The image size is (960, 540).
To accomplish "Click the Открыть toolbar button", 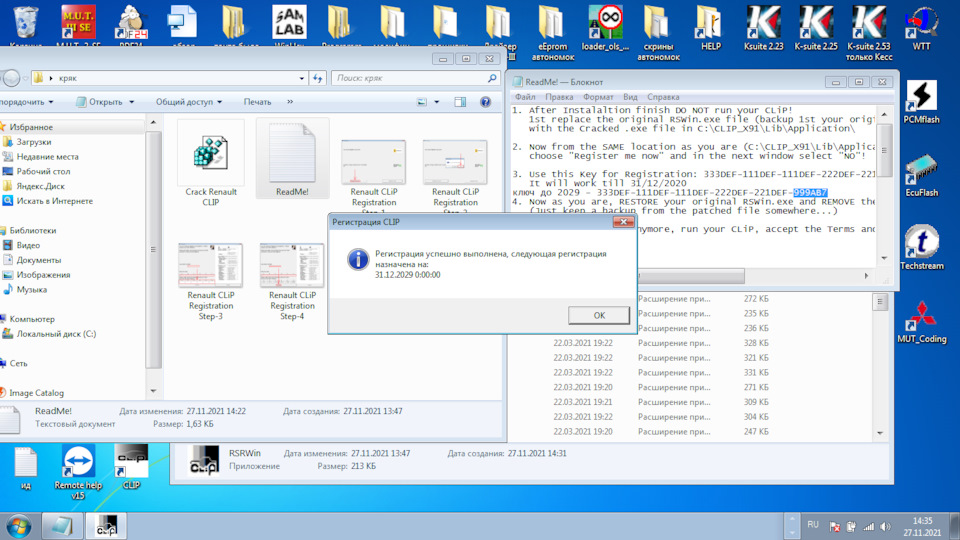I will [x=99, y=102].
